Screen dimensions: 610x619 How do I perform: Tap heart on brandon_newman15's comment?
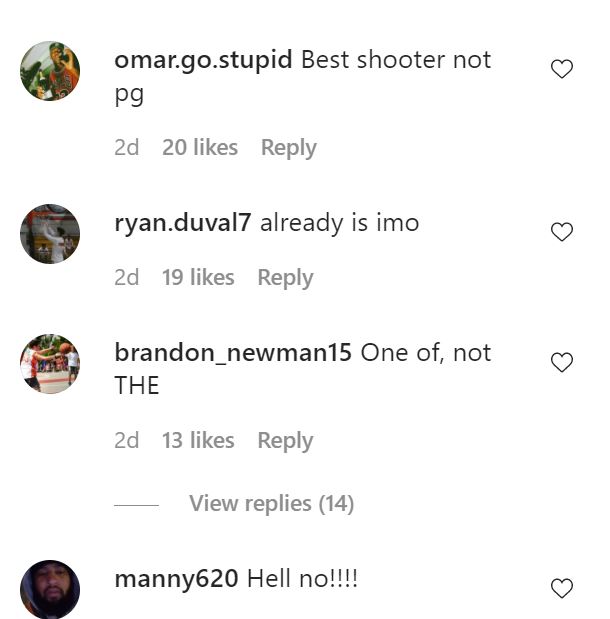[561, 362]
